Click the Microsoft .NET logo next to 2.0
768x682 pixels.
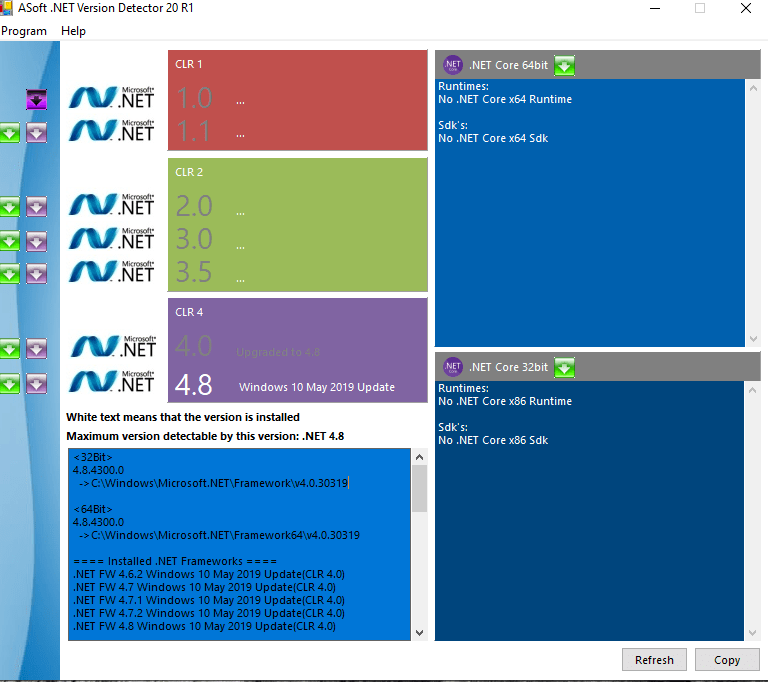coord(112,204)
